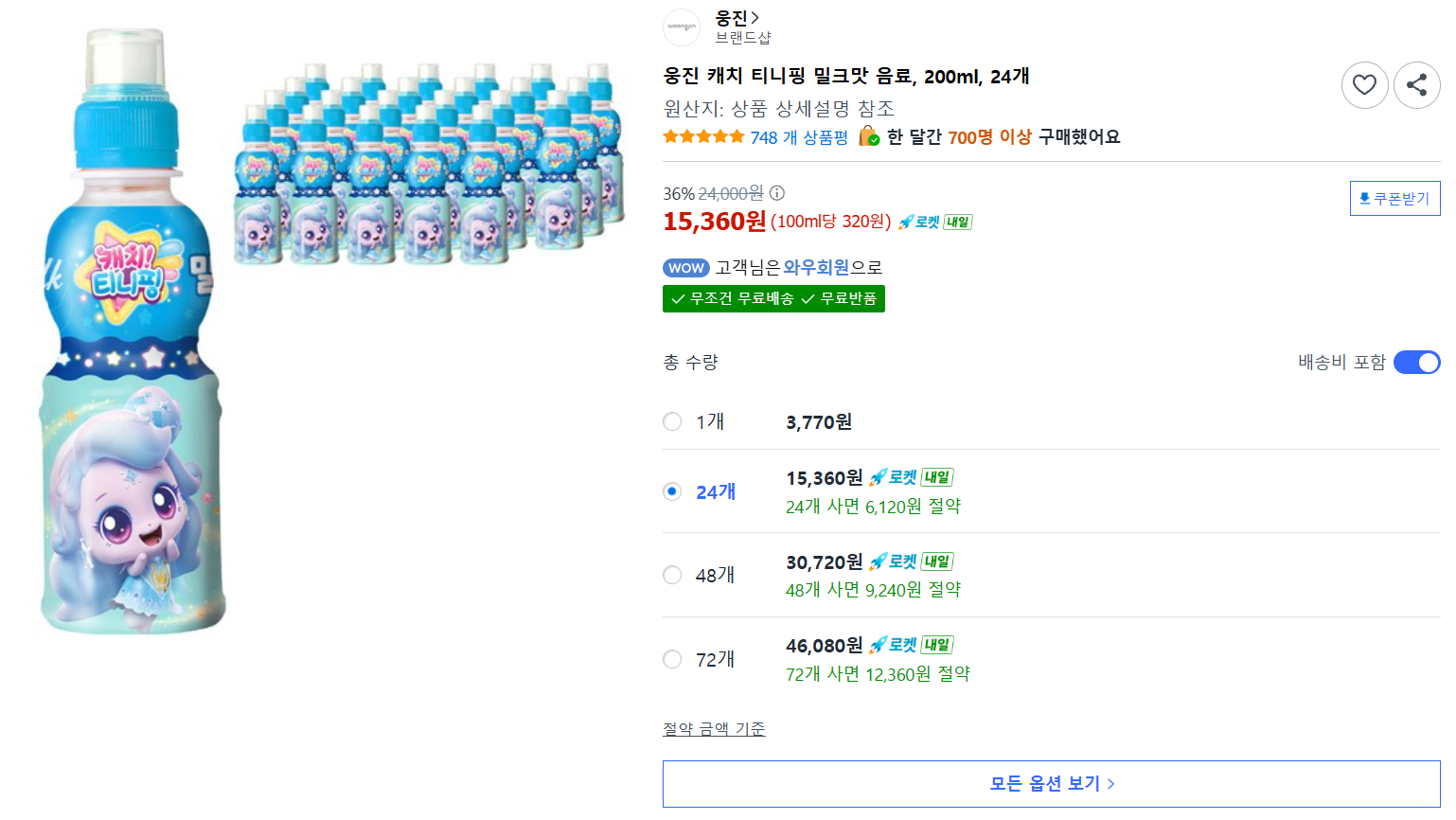Click the 쿠폰받기 coupon download button
The image size is (1456, 820).
point(1394,199)
